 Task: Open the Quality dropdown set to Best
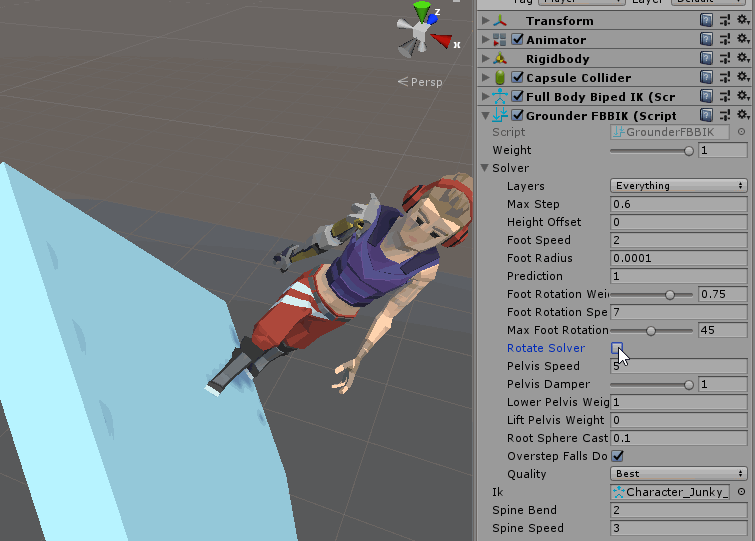point(678,474)
